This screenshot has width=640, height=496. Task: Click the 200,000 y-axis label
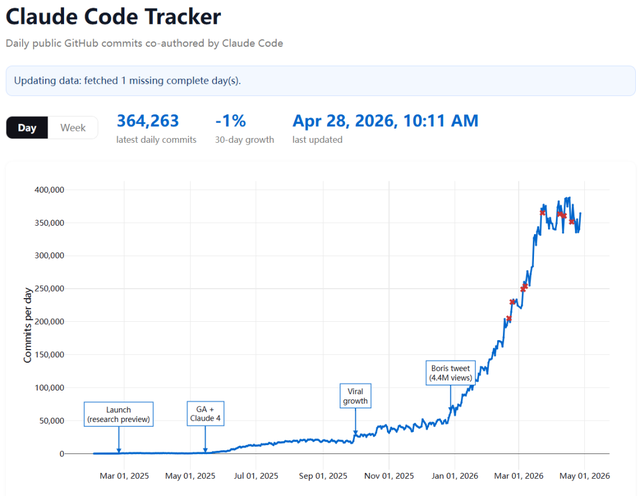49,322
